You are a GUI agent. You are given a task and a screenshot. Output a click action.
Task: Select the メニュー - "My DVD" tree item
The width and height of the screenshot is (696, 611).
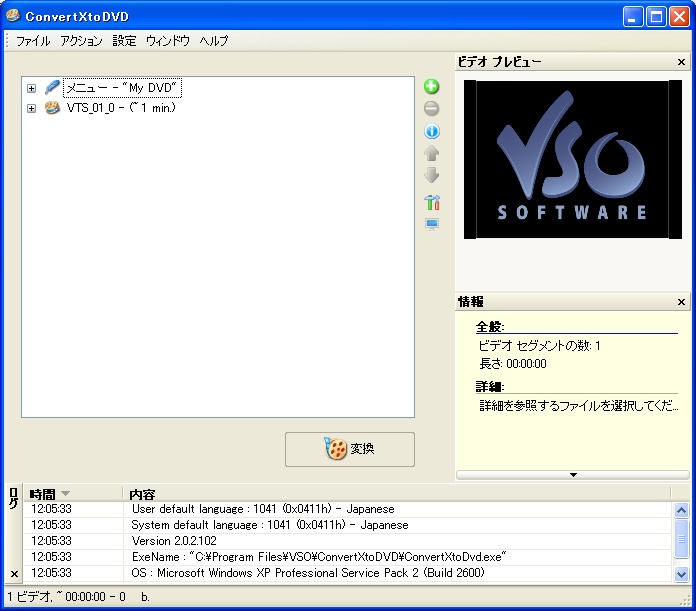(x=122, y=88)
